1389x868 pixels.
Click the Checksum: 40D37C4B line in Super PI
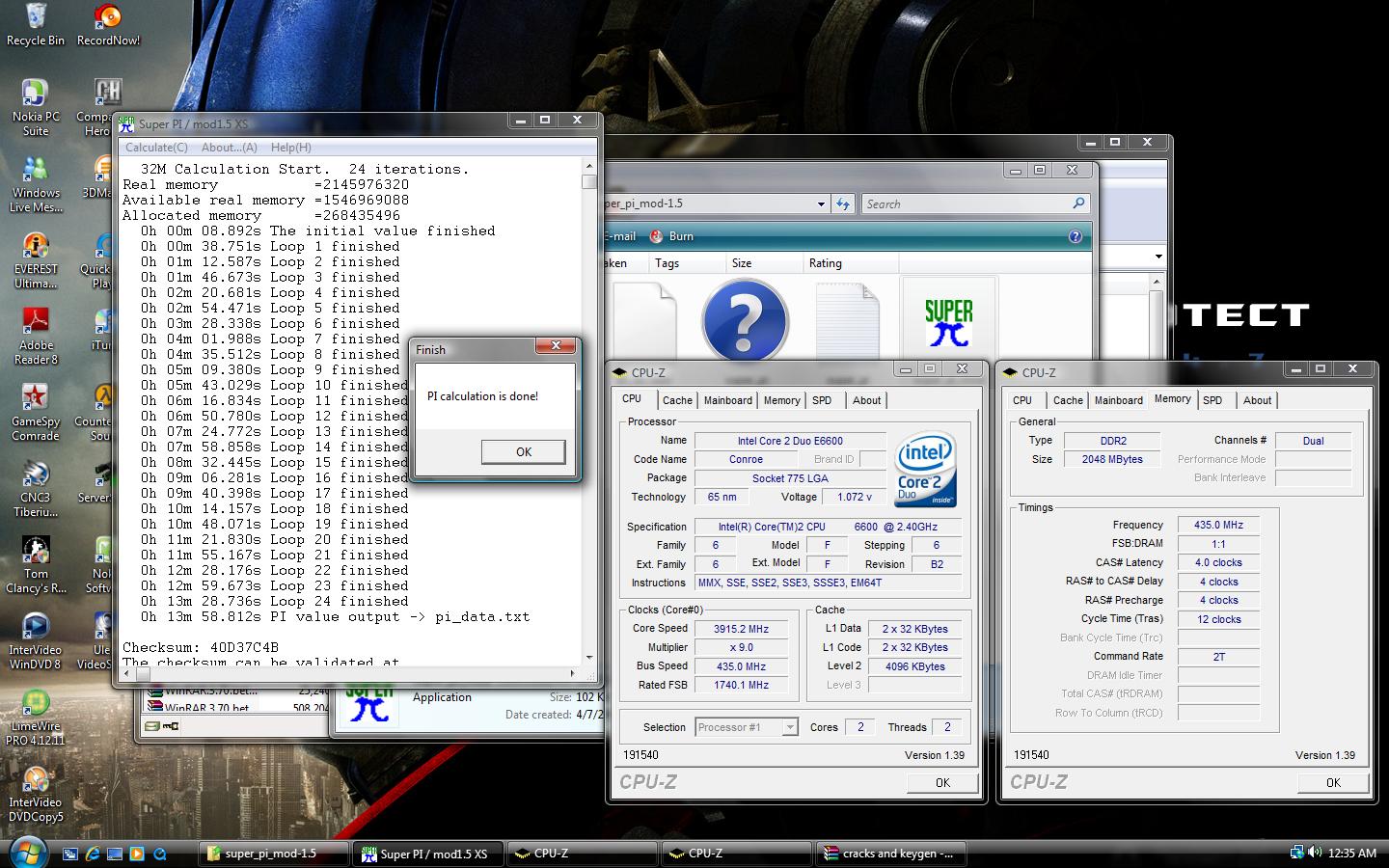point(201,648)
